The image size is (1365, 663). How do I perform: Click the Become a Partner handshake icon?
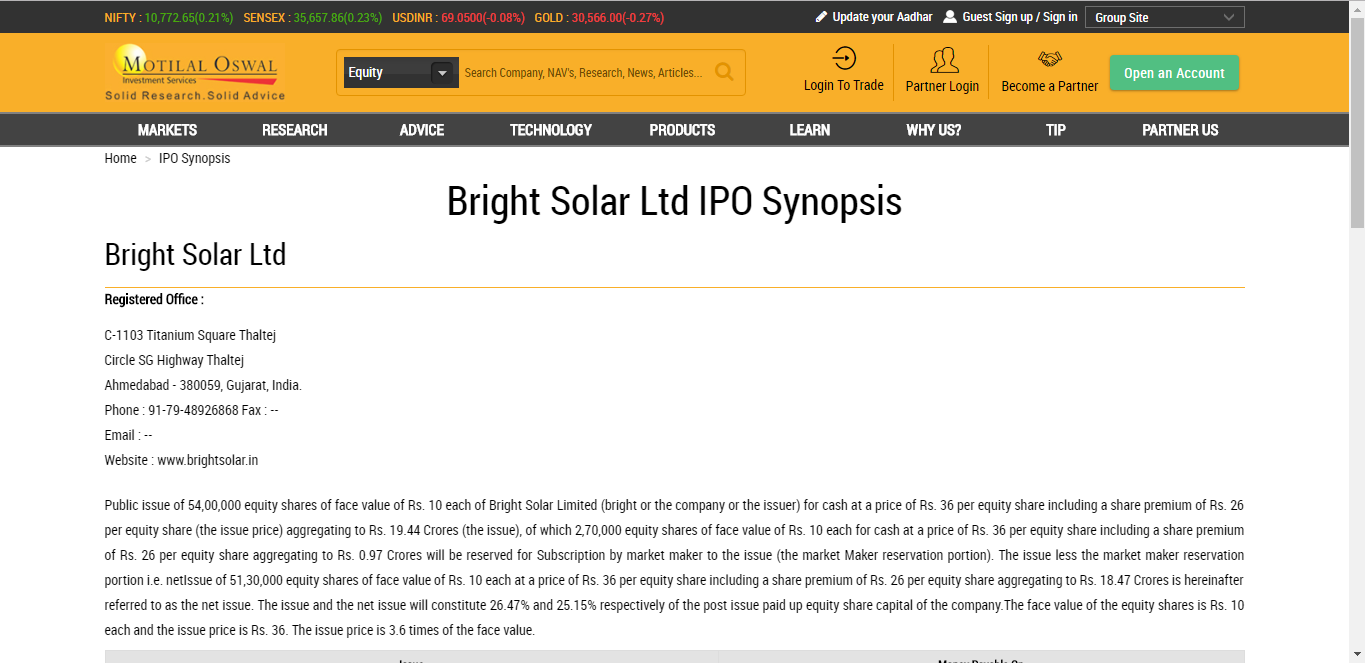click(1050, 59)
